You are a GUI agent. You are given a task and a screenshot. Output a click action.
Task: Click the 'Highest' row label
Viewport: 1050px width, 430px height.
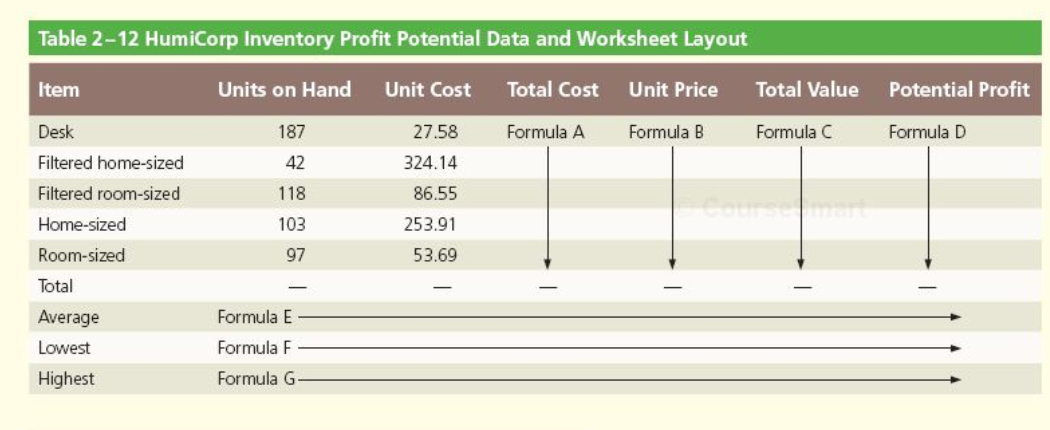tap(66, 378)
